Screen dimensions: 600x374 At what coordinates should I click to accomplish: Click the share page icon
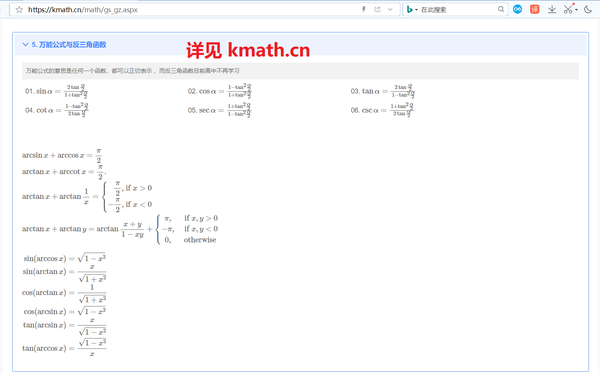point(377,9)
